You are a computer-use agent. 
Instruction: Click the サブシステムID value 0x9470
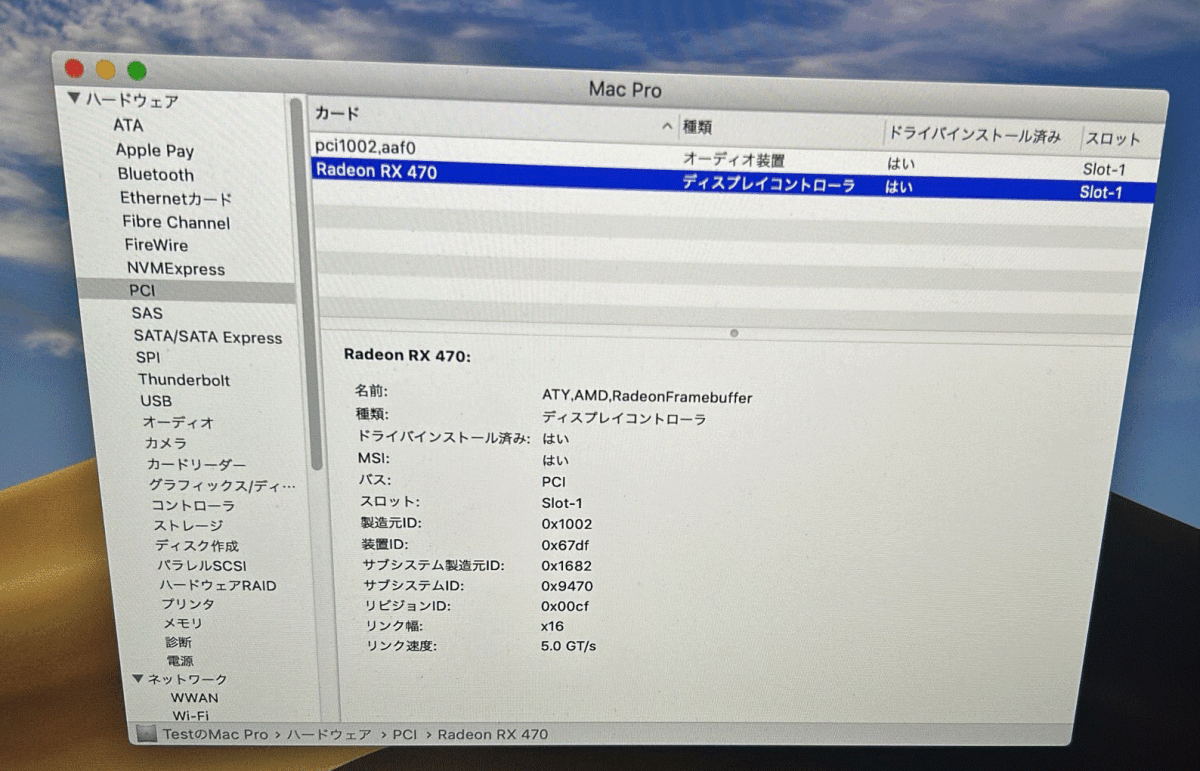[x=566, y=586]
